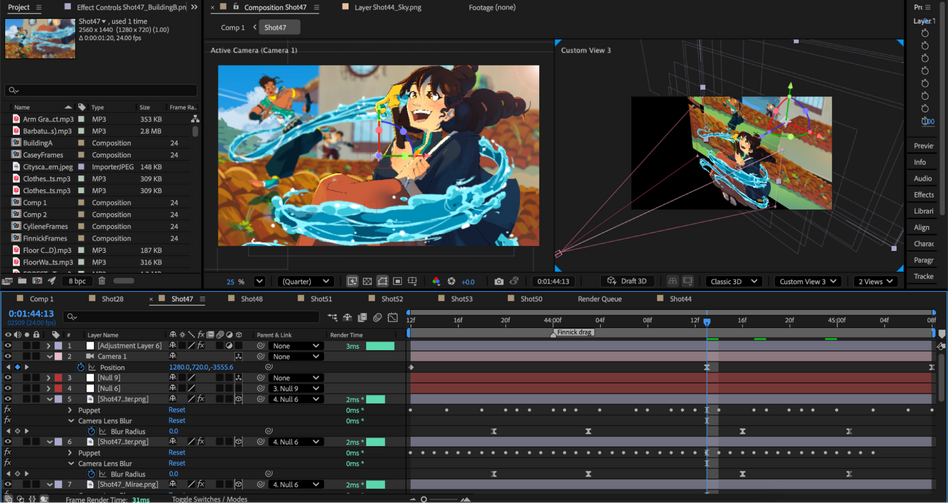Toggle visibility of the Null 6 layer
Screen dimensions: 948x503
pos(8,388)
